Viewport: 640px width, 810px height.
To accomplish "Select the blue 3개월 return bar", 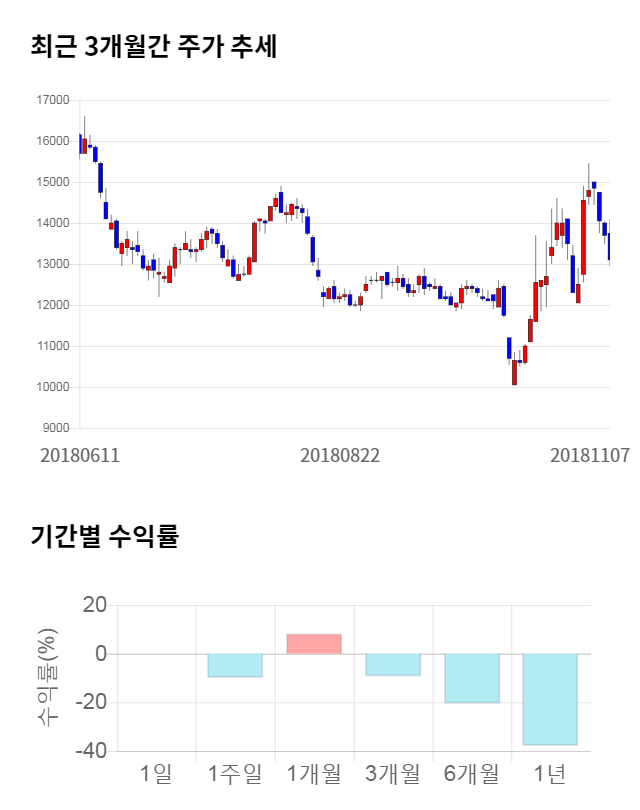I will coord(393,664).
